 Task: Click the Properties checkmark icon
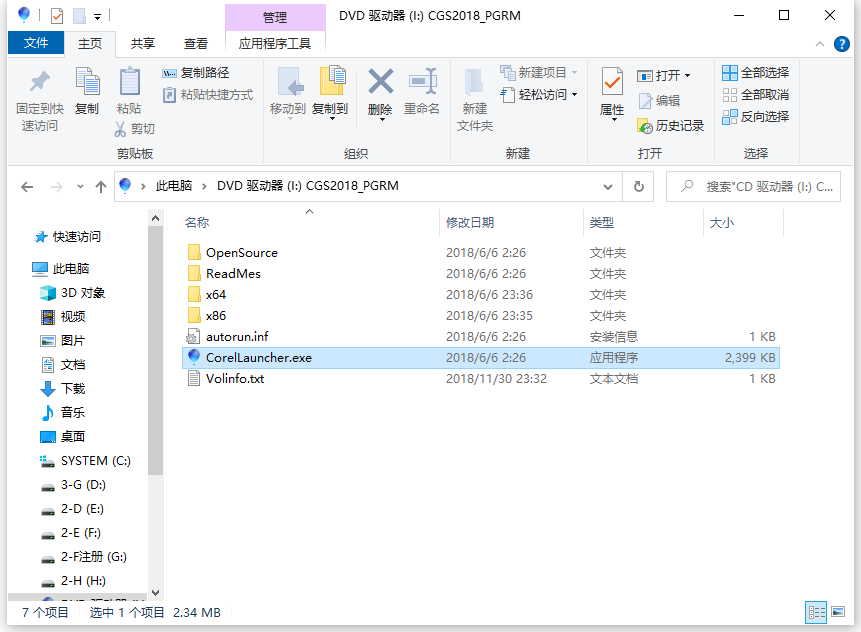612,82
